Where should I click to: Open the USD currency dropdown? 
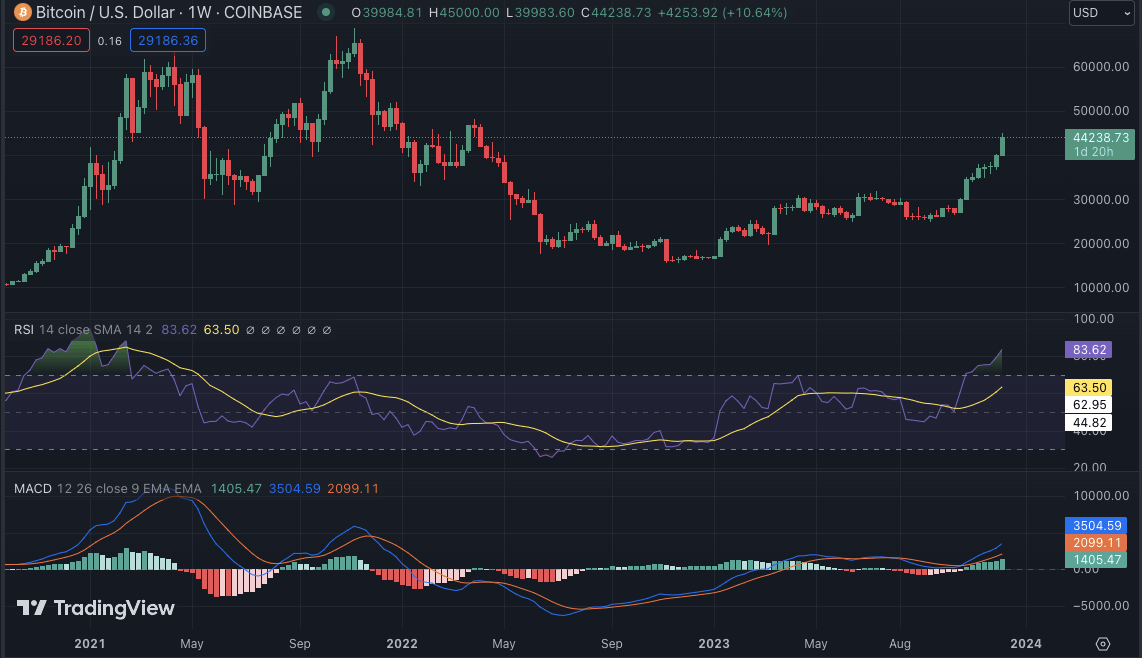click(1101, 13)
